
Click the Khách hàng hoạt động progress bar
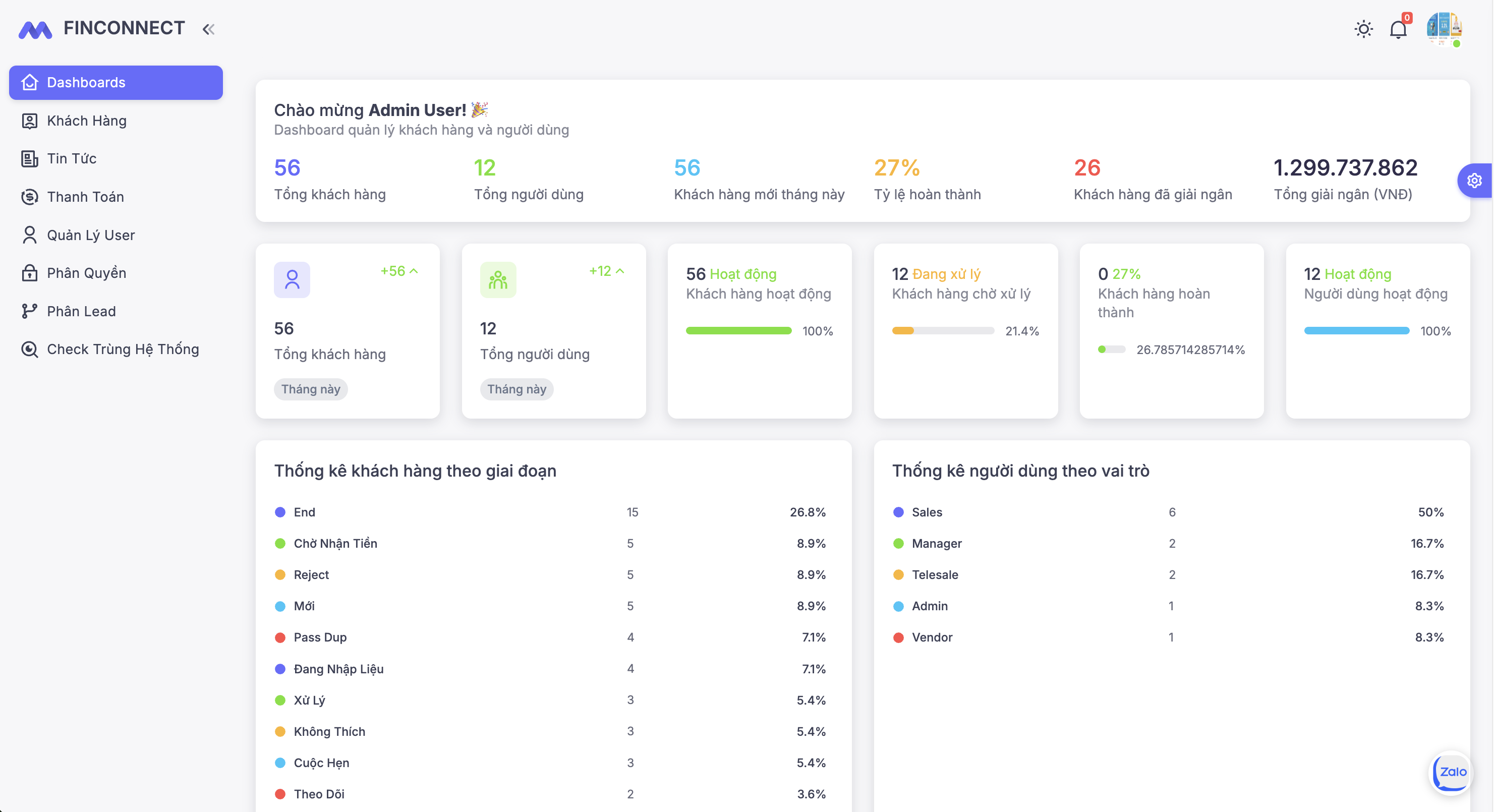coord(738,331)
